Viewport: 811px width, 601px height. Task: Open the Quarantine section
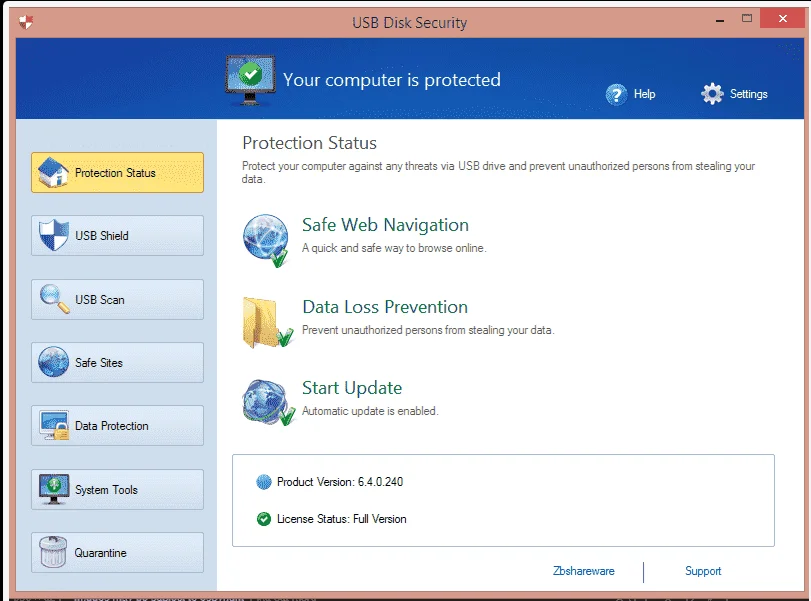117,552
